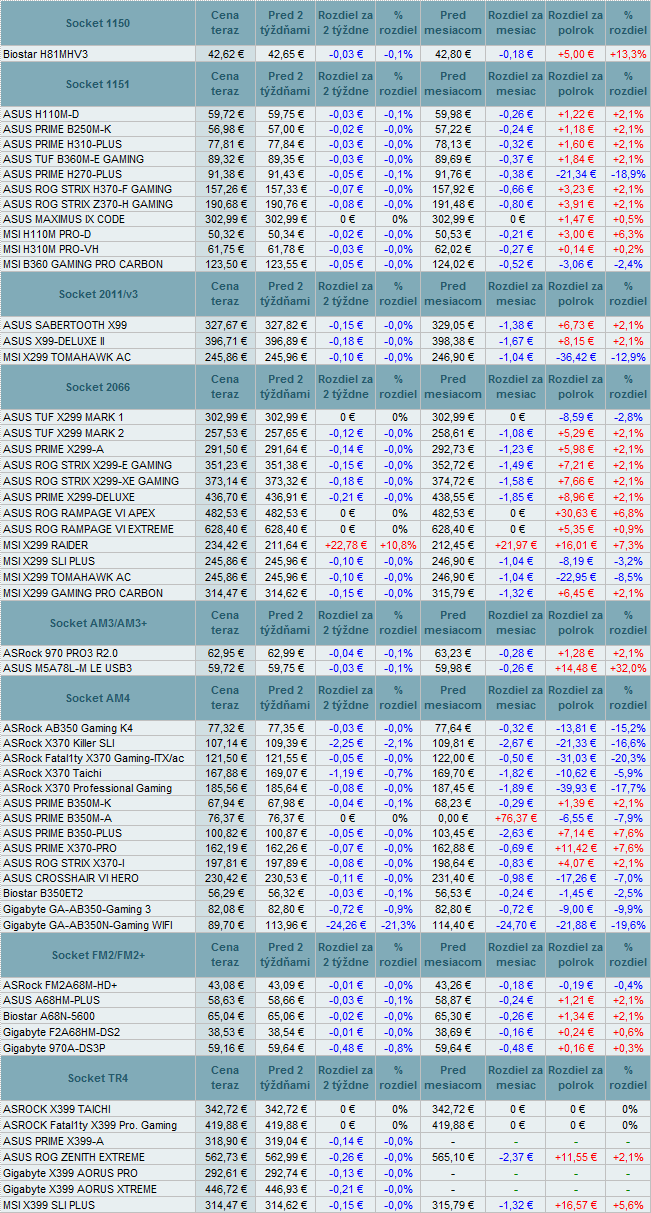Click MSI X299 RAIDER product name
The width and height of the screenshot is (651, 1213).
47,545
